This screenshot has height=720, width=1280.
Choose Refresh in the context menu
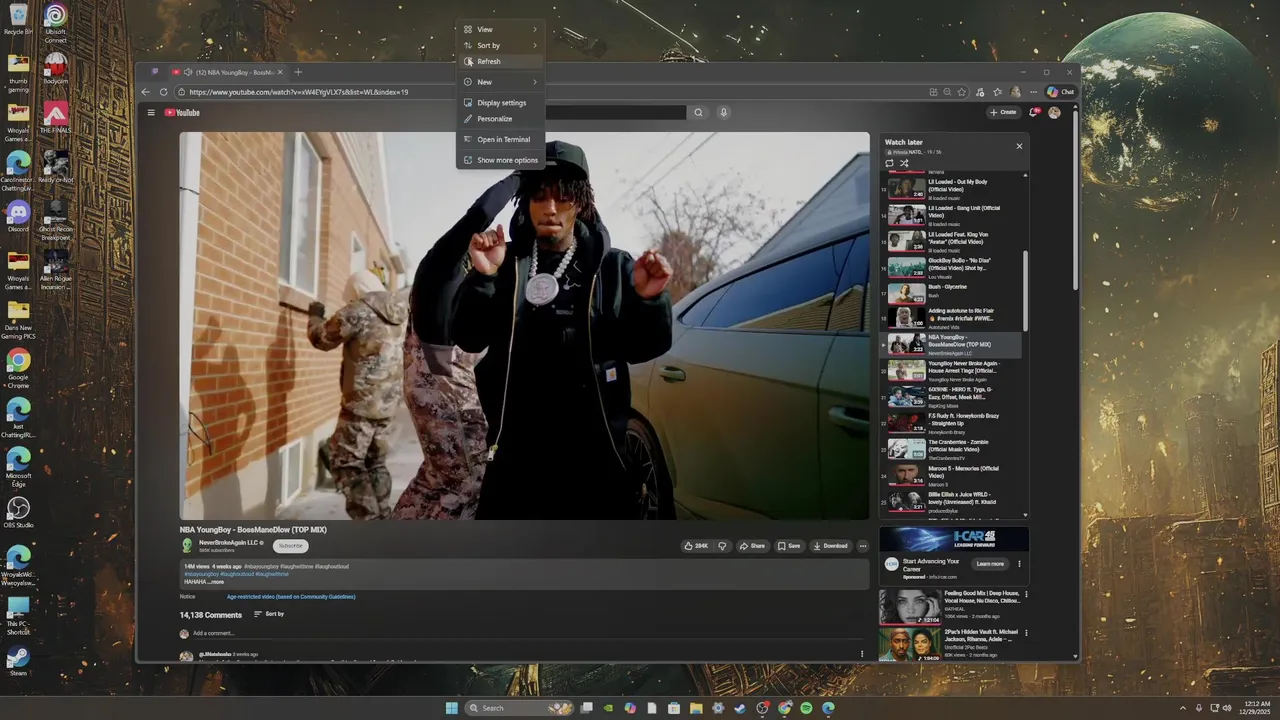coord(501,61)
